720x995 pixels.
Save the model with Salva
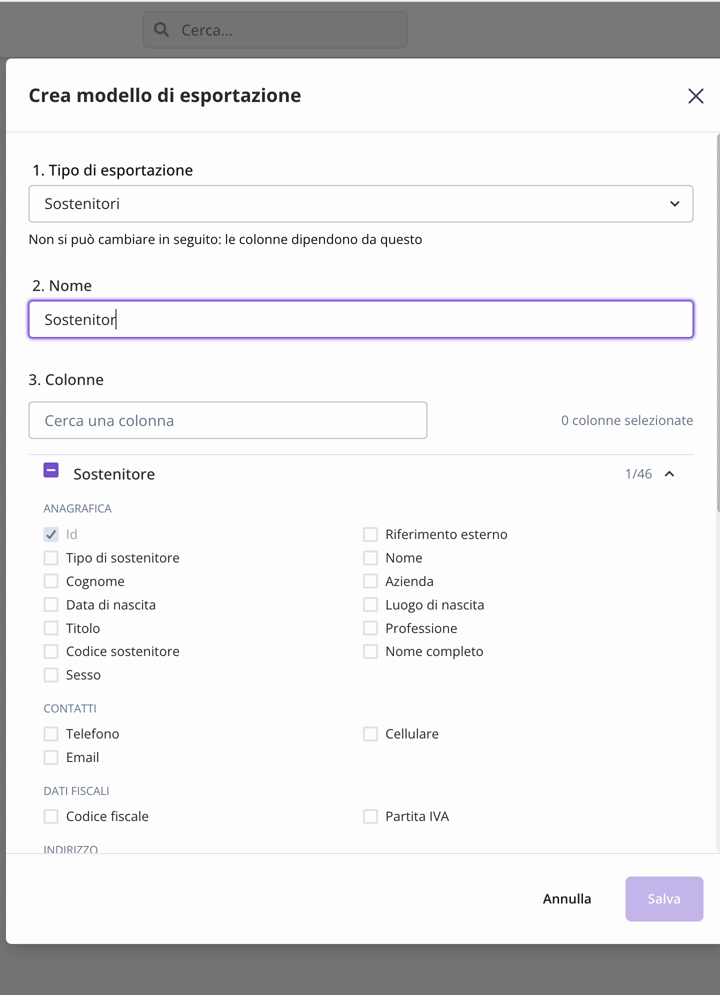click(664, 899)
